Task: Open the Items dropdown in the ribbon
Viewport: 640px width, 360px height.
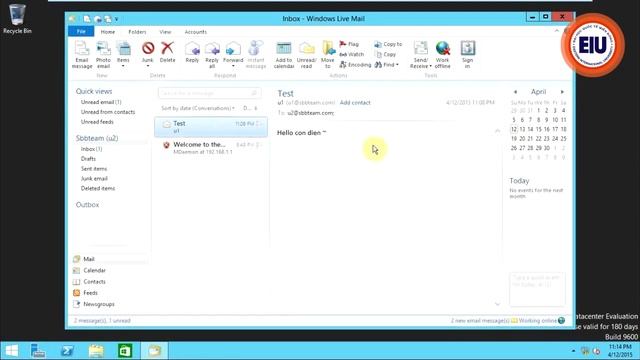Action: point(123,55)
